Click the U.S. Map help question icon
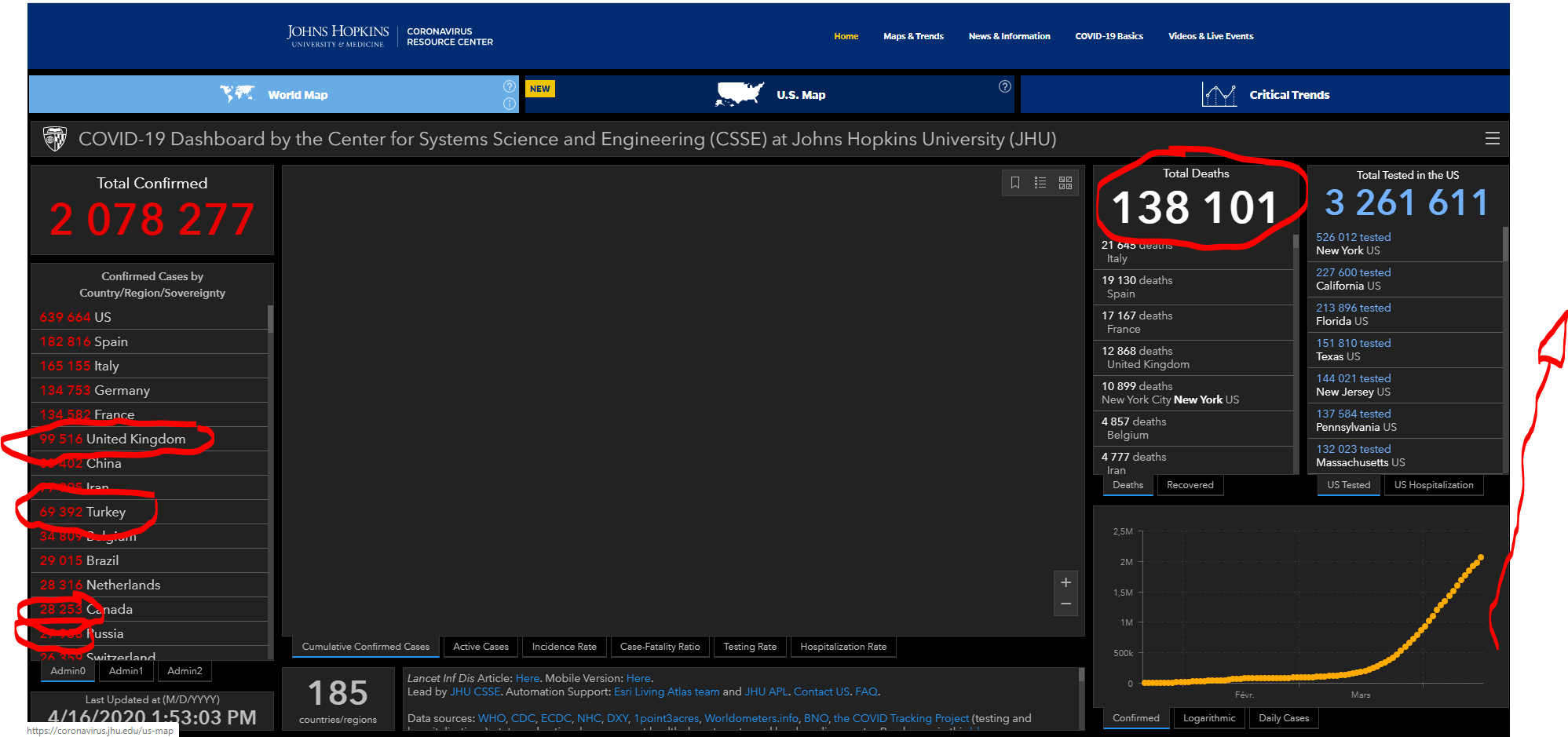Image resolution: width=1568 pixels, height=737 pixels. pos(1004,86)
